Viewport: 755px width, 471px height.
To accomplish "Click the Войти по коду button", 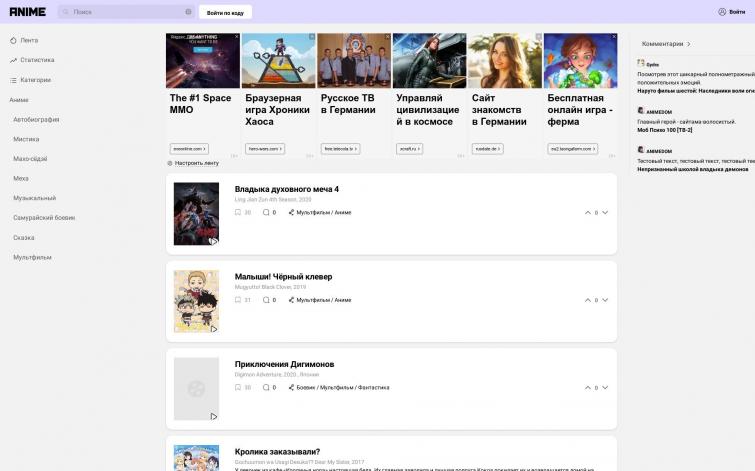I will click(x=225, y=13).
